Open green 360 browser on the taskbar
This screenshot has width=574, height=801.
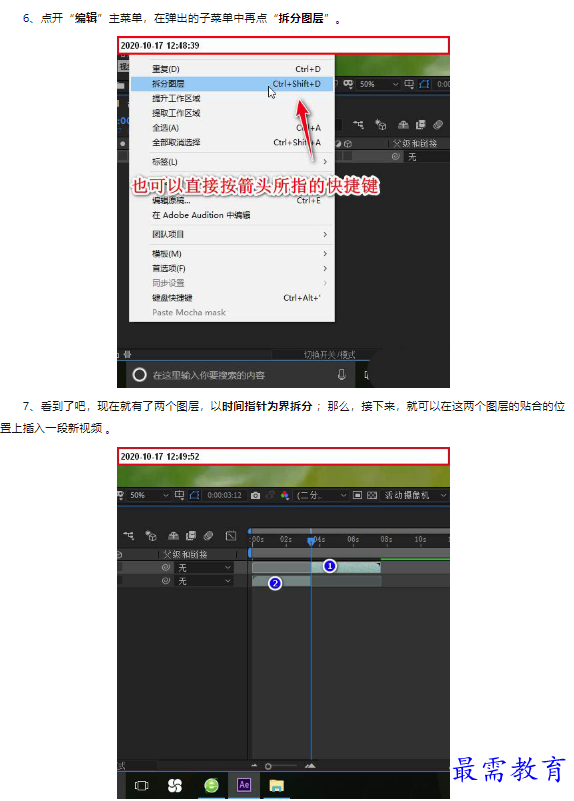click(x=211, y=785)
